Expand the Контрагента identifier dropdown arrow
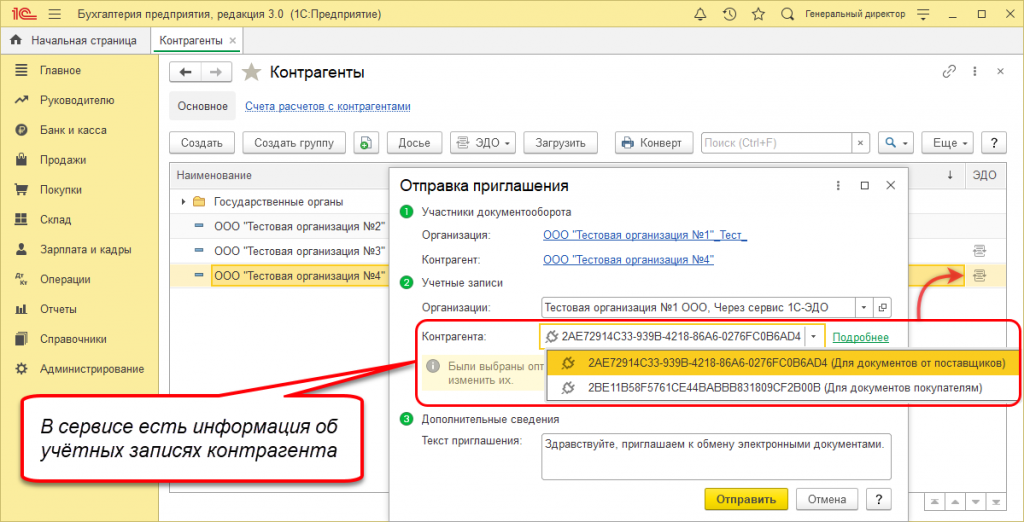 point(814,337)
